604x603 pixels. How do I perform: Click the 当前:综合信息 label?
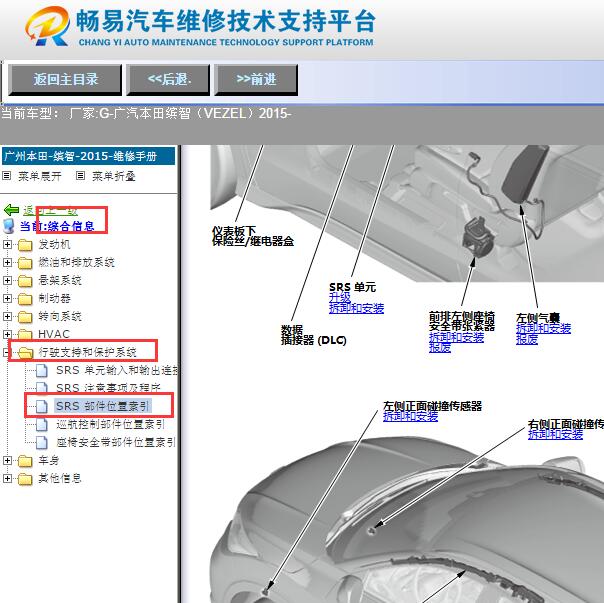coord(57,226)
